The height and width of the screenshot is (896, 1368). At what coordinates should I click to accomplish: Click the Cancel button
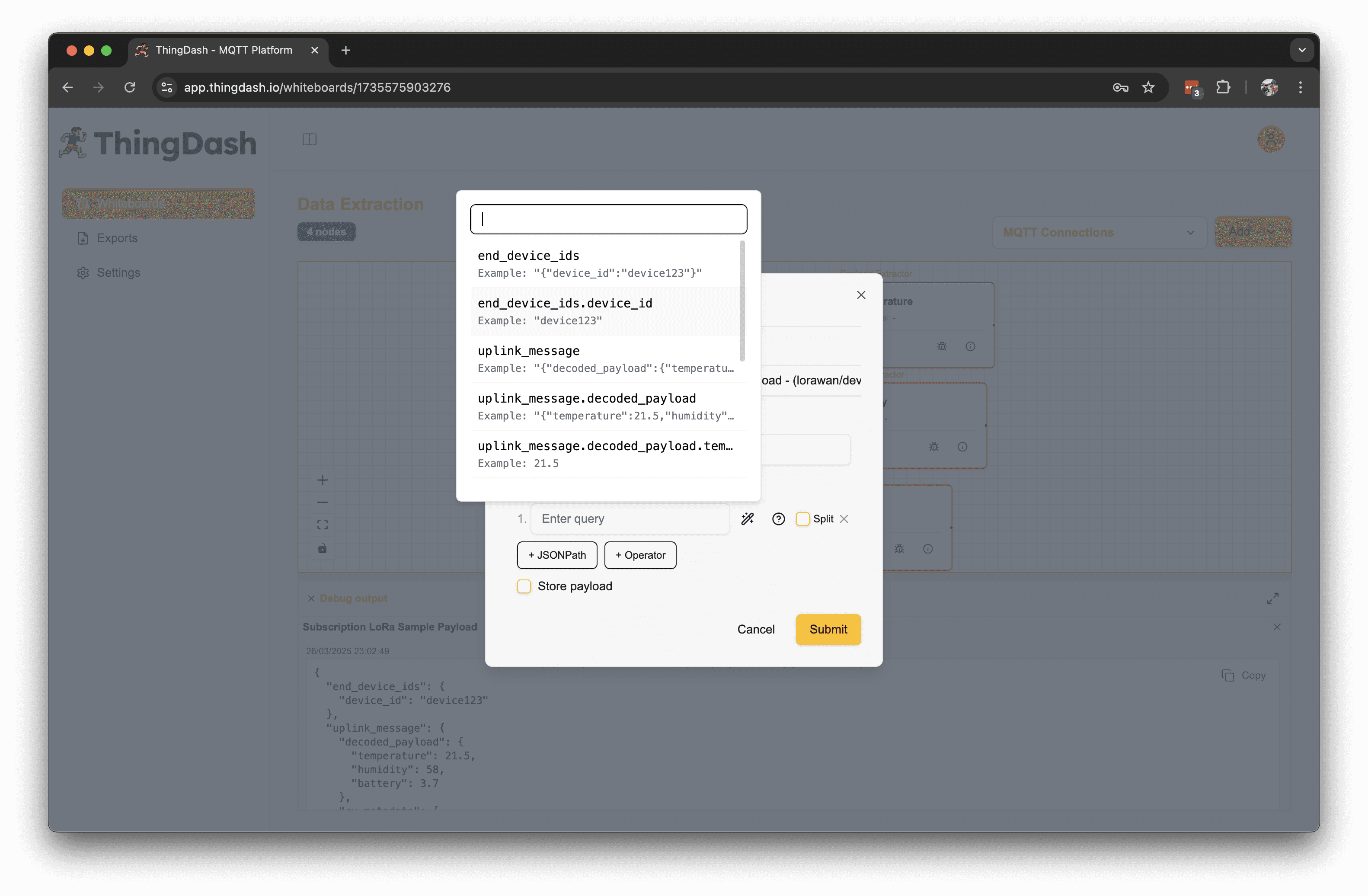(x=756, y=629)
